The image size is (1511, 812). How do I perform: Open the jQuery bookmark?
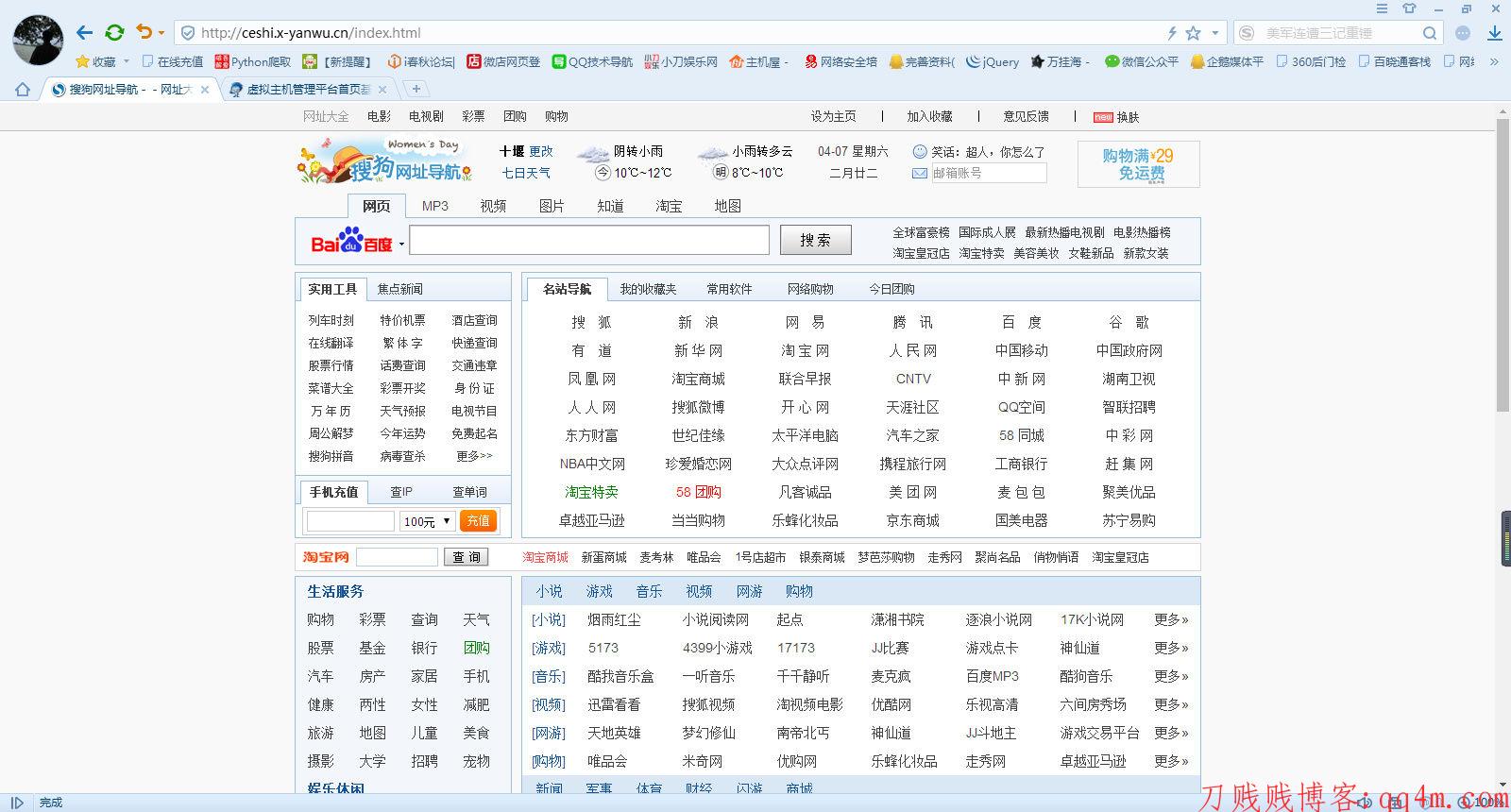tap(993, 61)
